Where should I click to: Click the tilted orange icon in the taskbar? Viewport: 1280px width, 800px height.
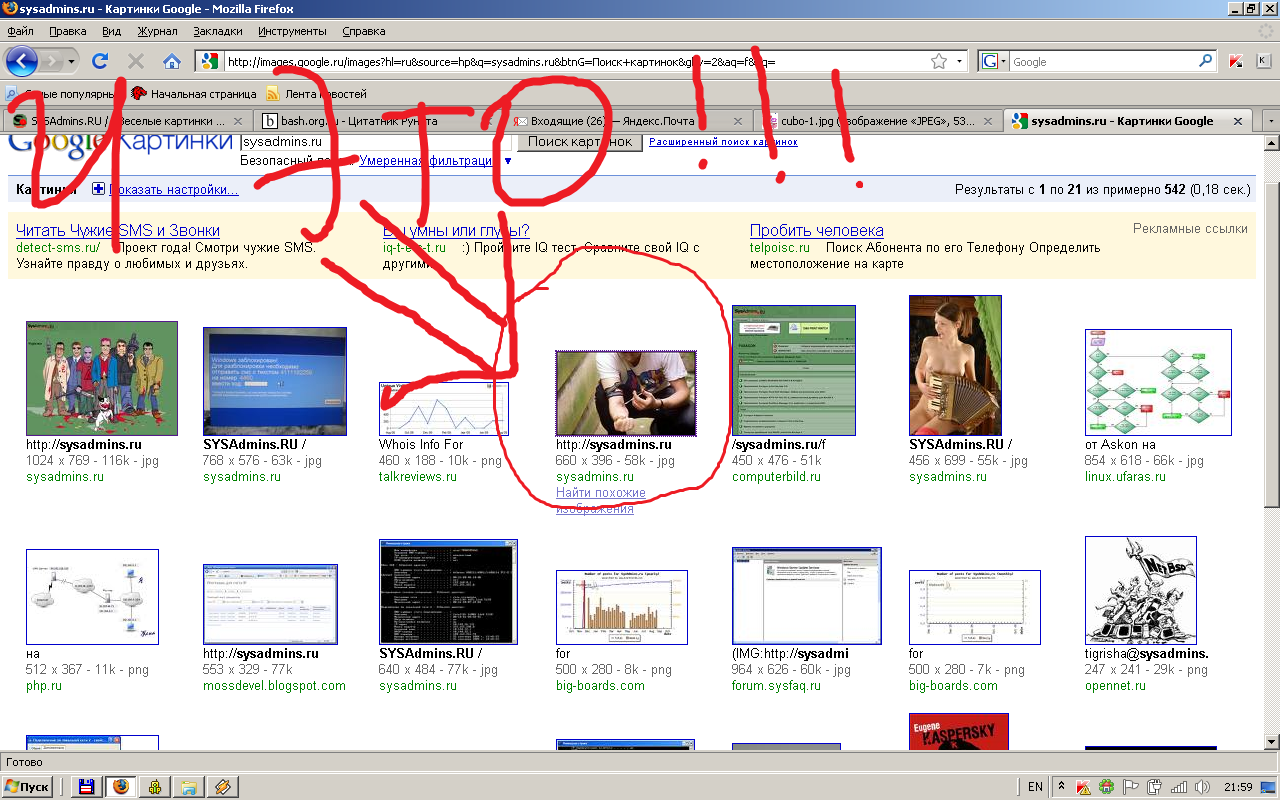pyautogui.click(x=222, y=786)
